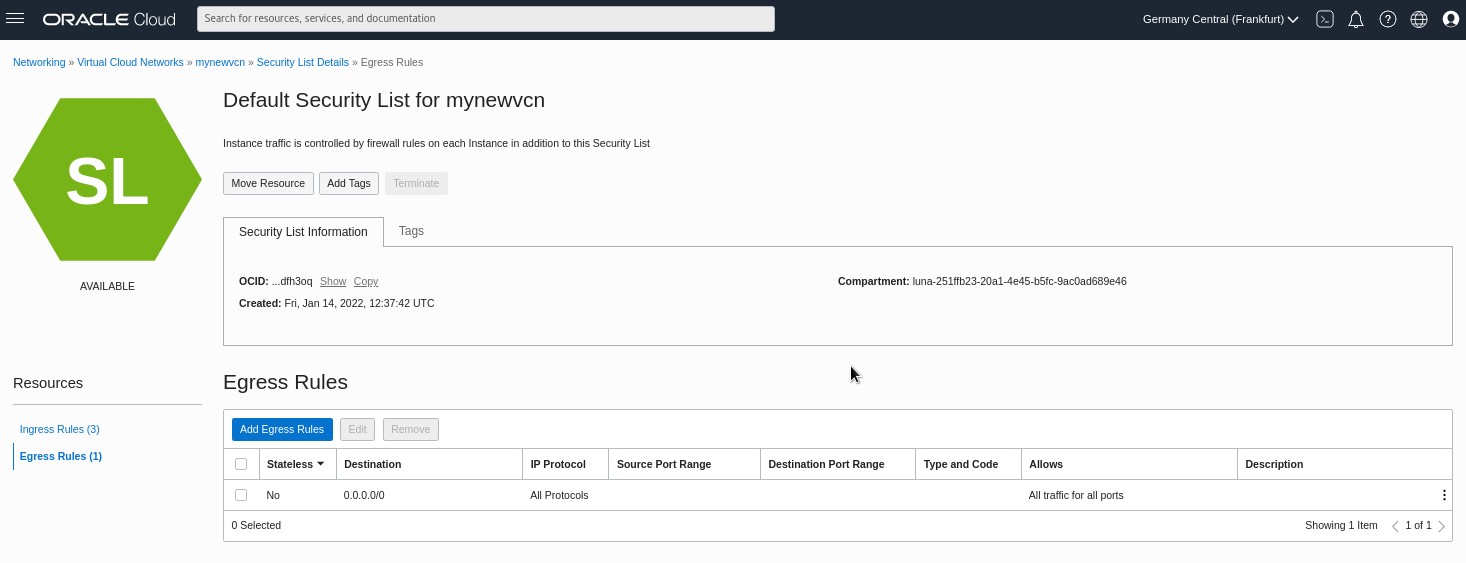Screen dimensions: 1466x563
Task: Click the All Protocols cell
Action: coord(559,495)
